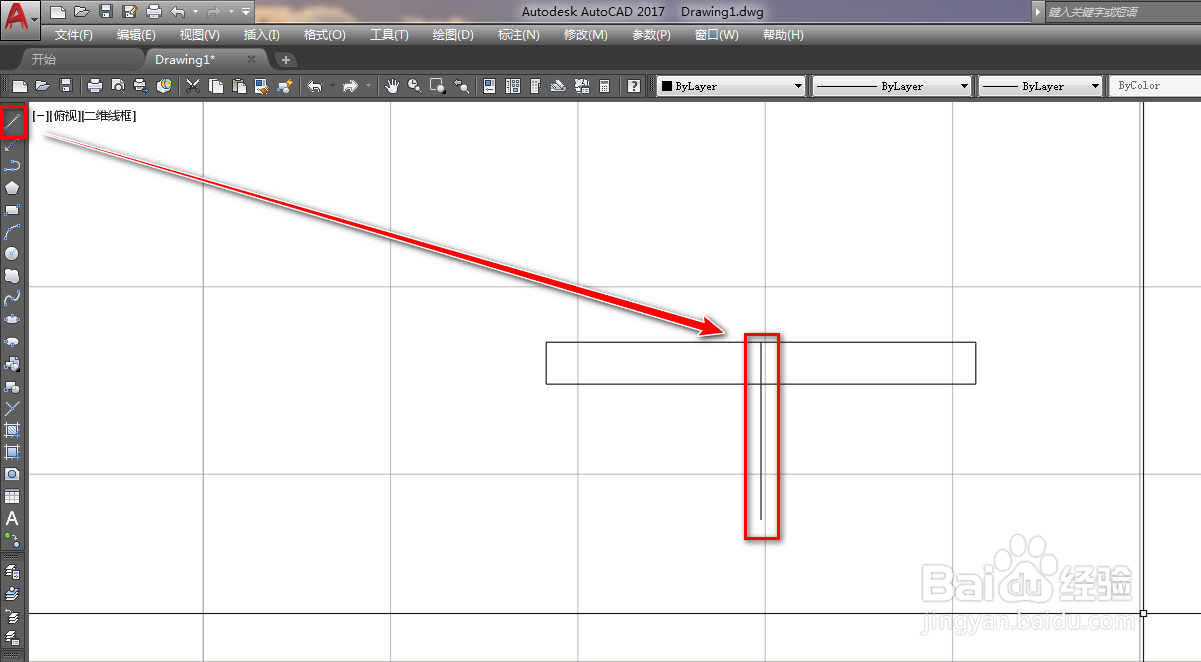This screenshot has height=662, width=1201.
Task: Select the Ellipse tool
Action: tap(12, 320)
